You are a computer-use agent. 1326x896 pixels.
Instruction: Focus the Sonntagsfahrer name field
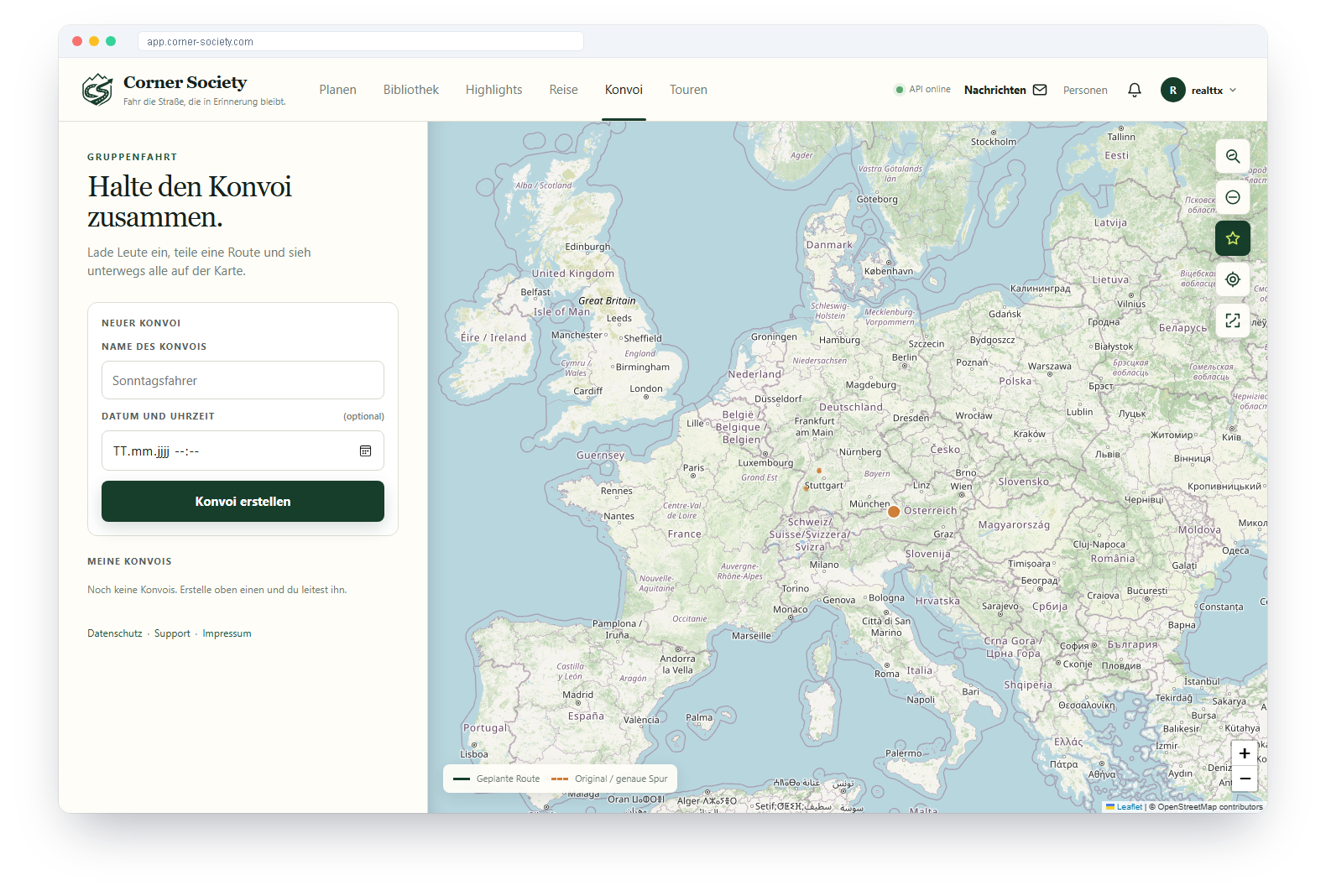(243, 380)
